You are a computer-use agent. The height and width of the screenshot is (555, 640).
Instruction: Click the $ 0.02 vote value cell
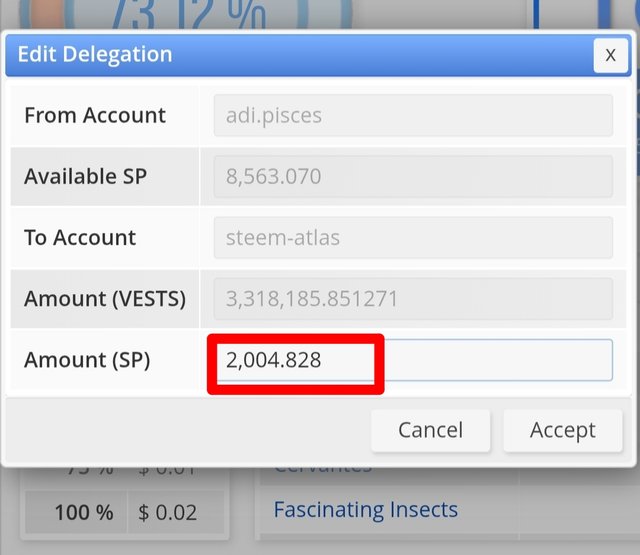click(x=168, y=513)
